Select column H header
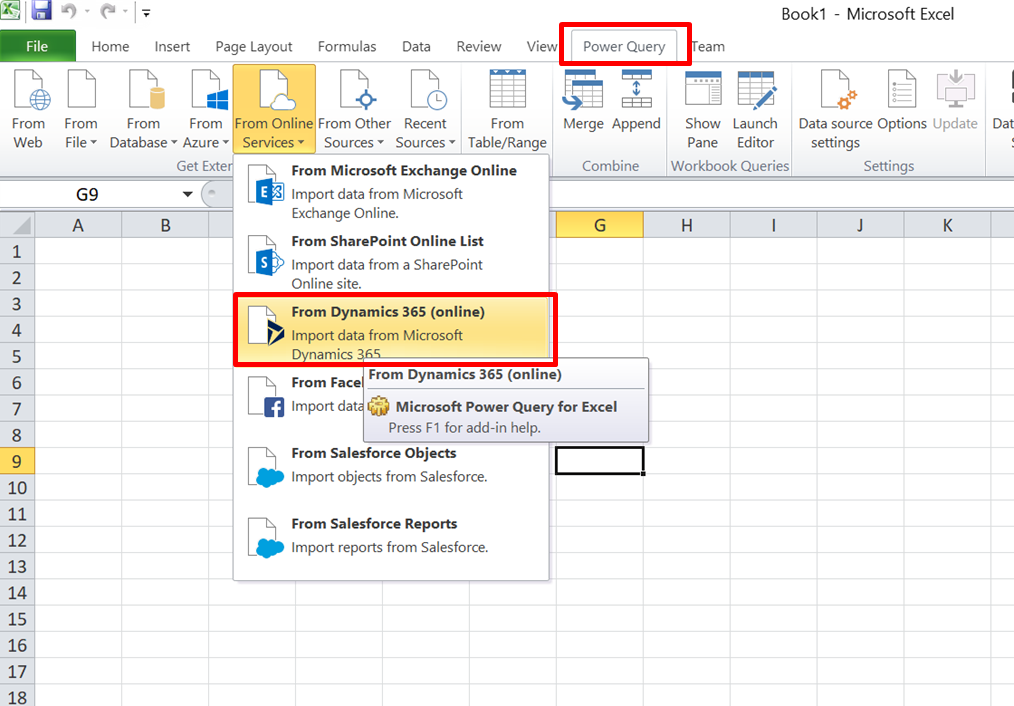Viewport: 1014px width, 706px height. pyautogui.click(x=686, y=226)
